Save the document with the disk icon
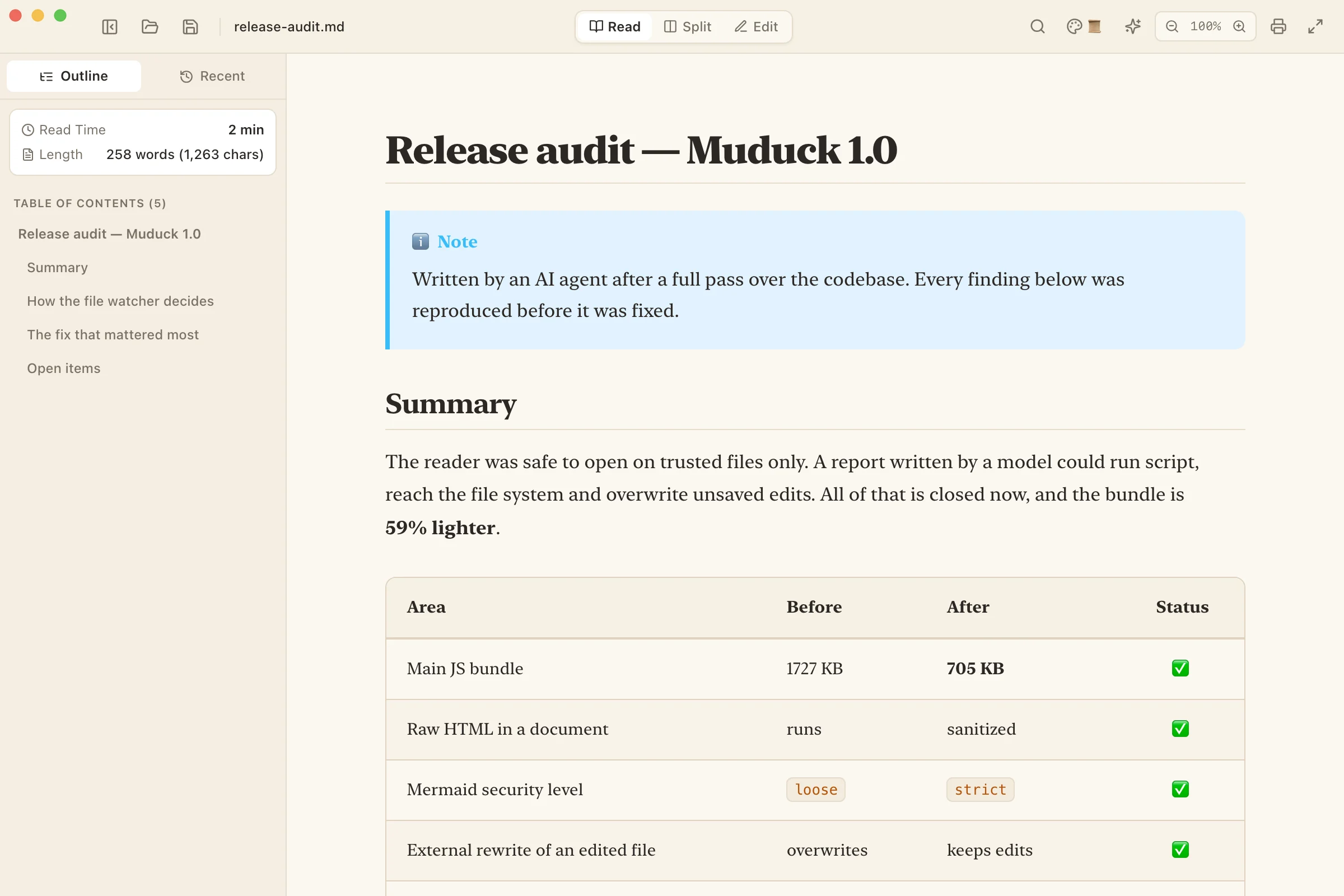1344x896 pixels. point(190,27)
